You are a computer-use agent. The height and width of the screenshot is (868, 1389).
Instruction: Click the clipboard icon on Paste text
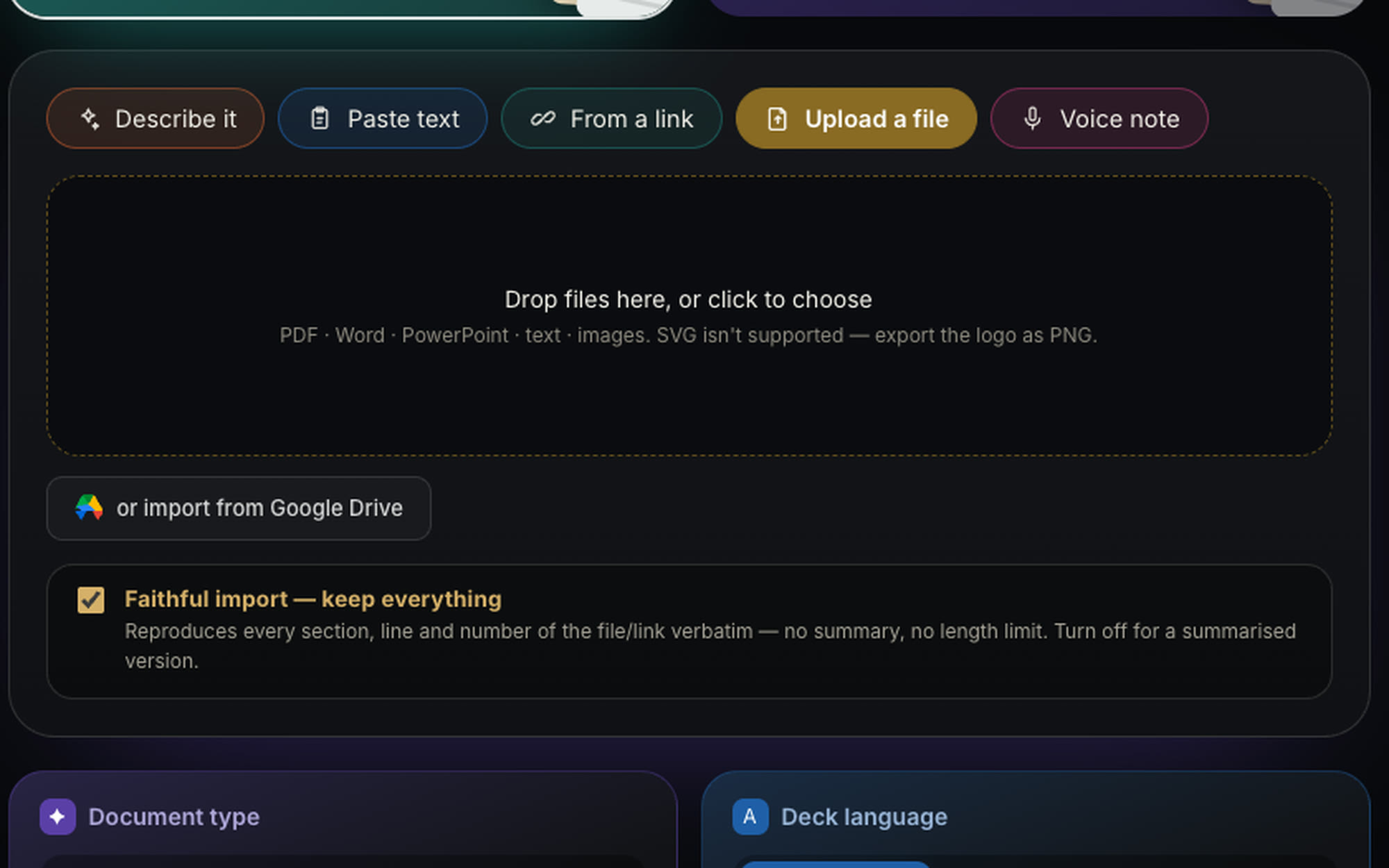coord(319,119)
